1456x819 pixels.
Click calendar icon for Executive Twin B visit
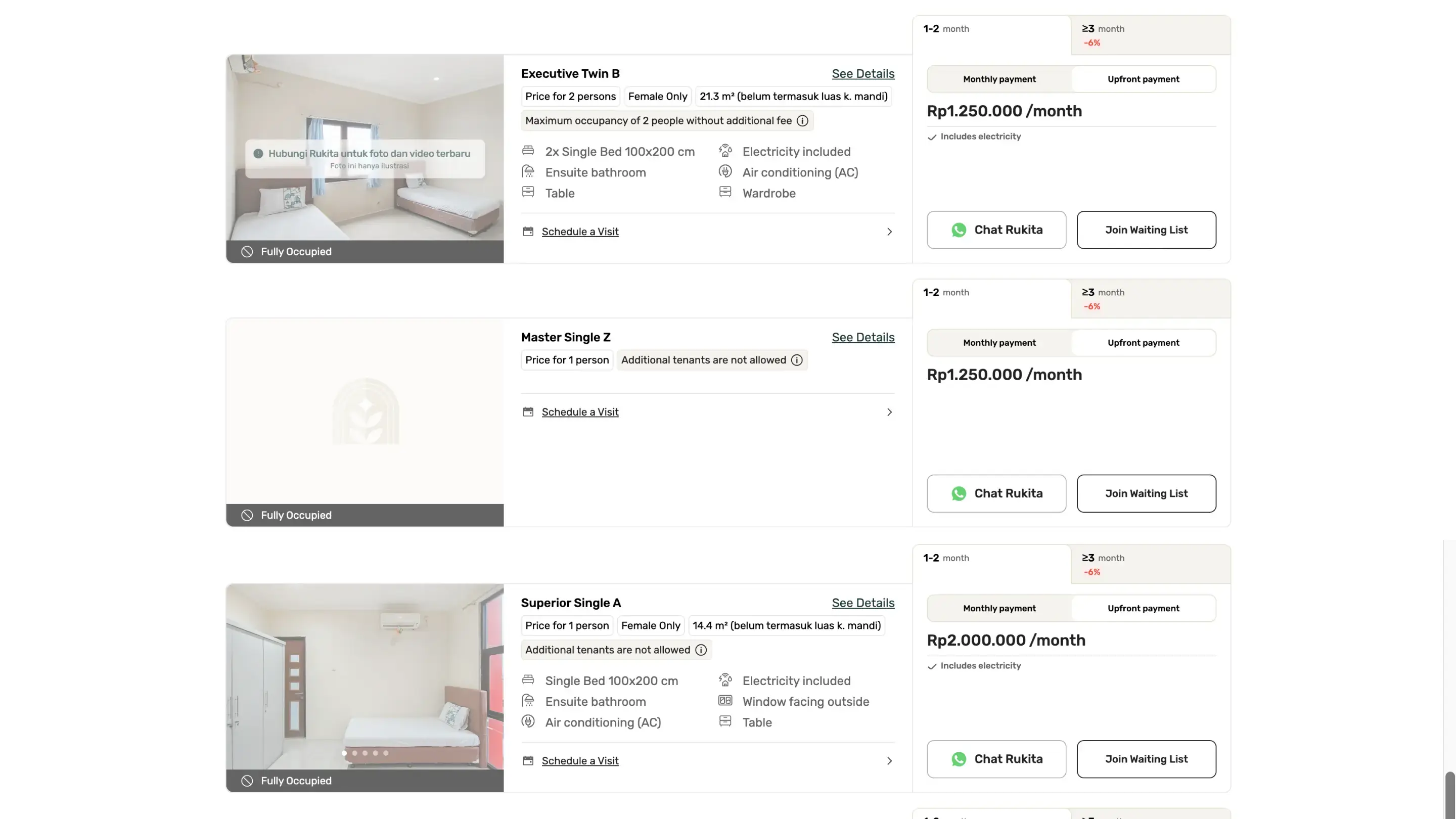click(x=528, y=232)
